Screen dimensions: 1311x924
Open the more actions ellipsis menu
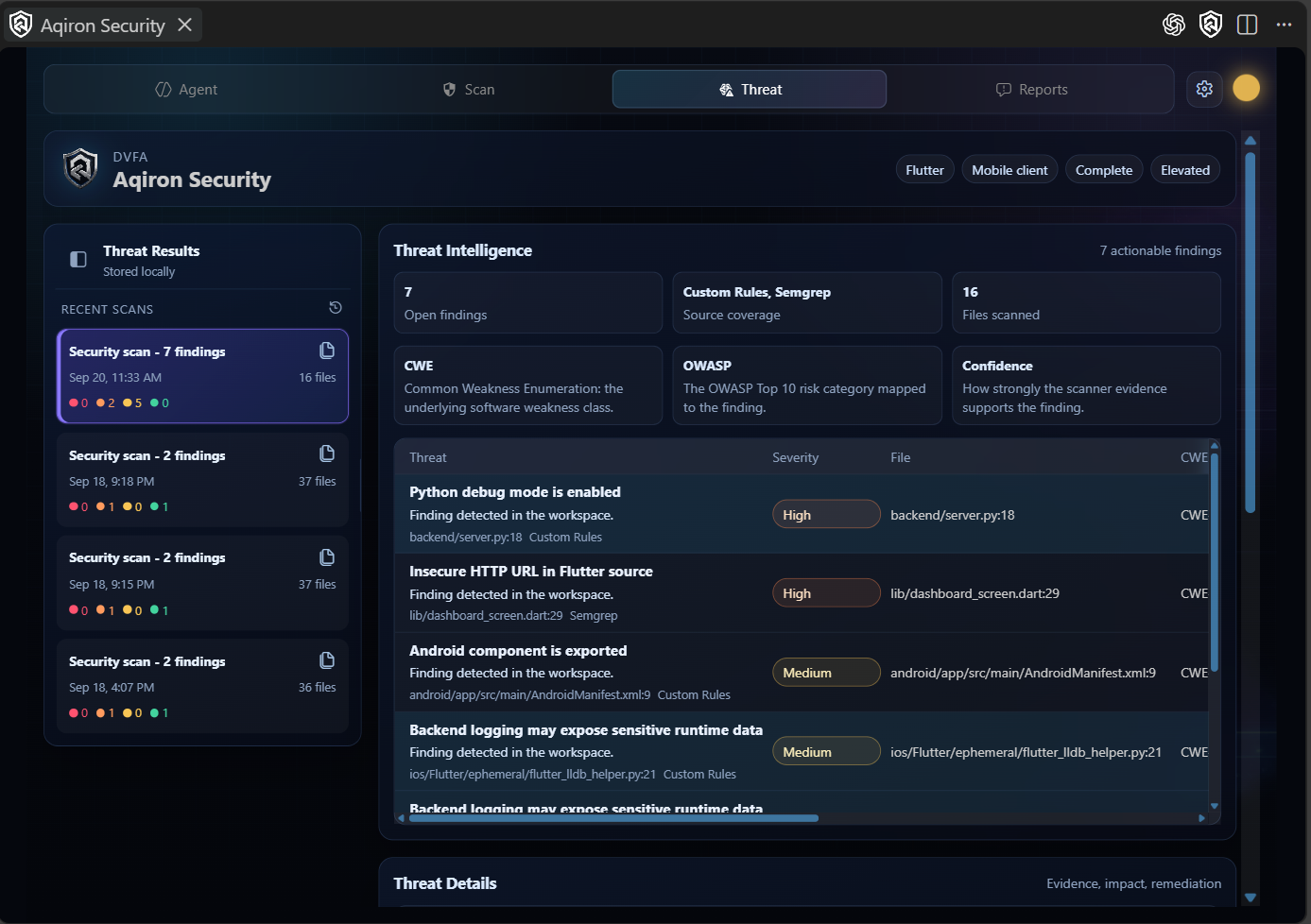click(x=1284, y=25)
